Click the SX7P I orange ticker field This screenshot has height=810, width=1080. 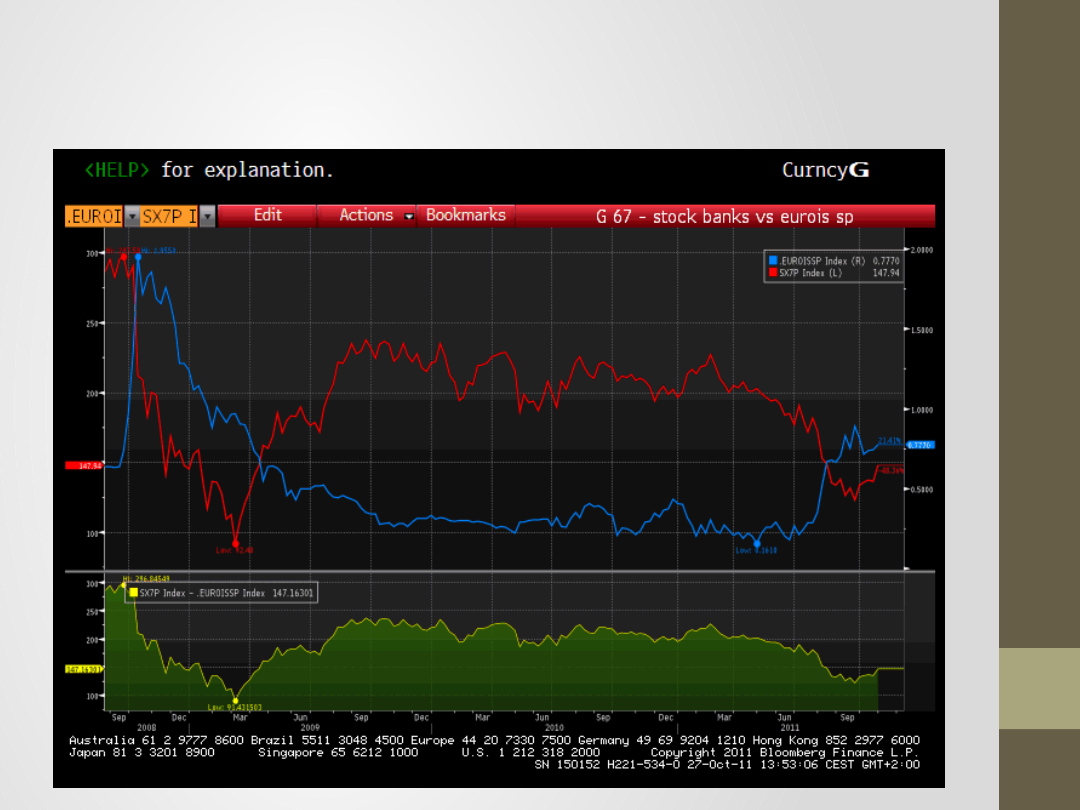(x=167, y=216)
